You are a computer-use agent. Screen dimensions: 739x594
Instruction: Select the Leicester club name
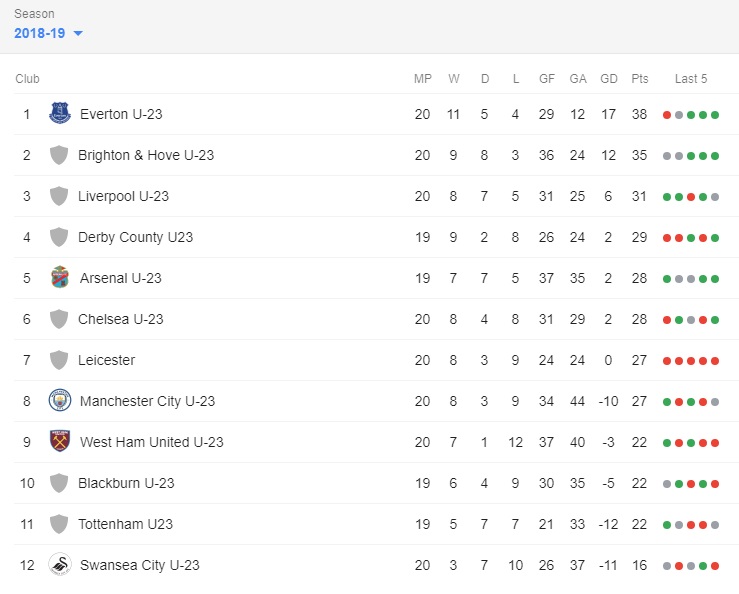[107, 360]
